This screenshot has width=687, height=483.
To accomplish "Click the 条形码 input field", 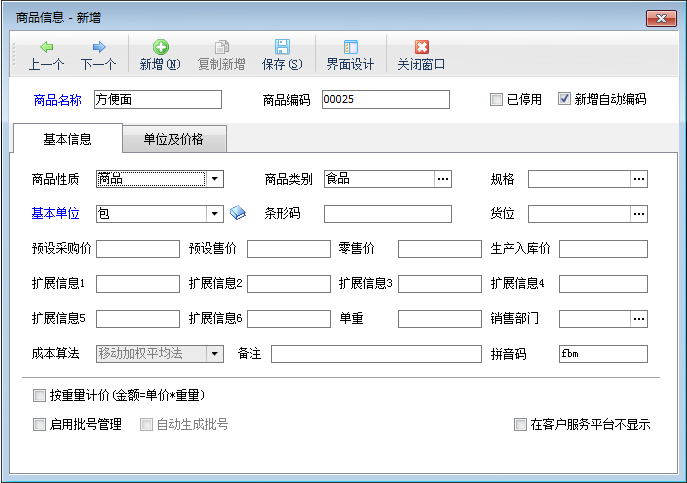I will click(387, 213).
